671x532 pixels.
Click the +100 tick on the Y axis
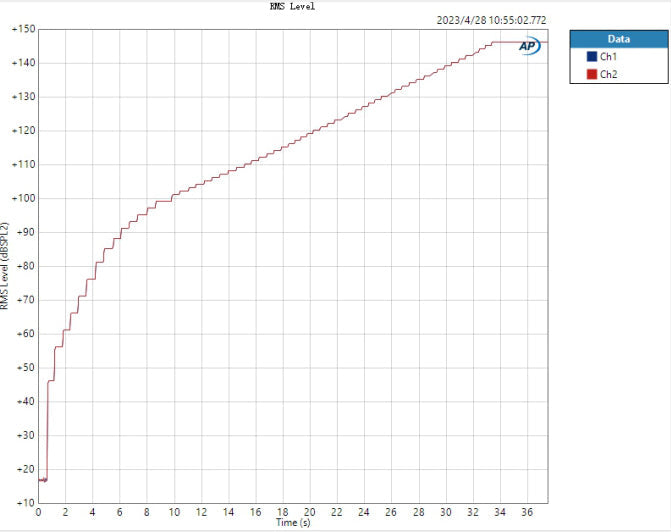[23, 198]
